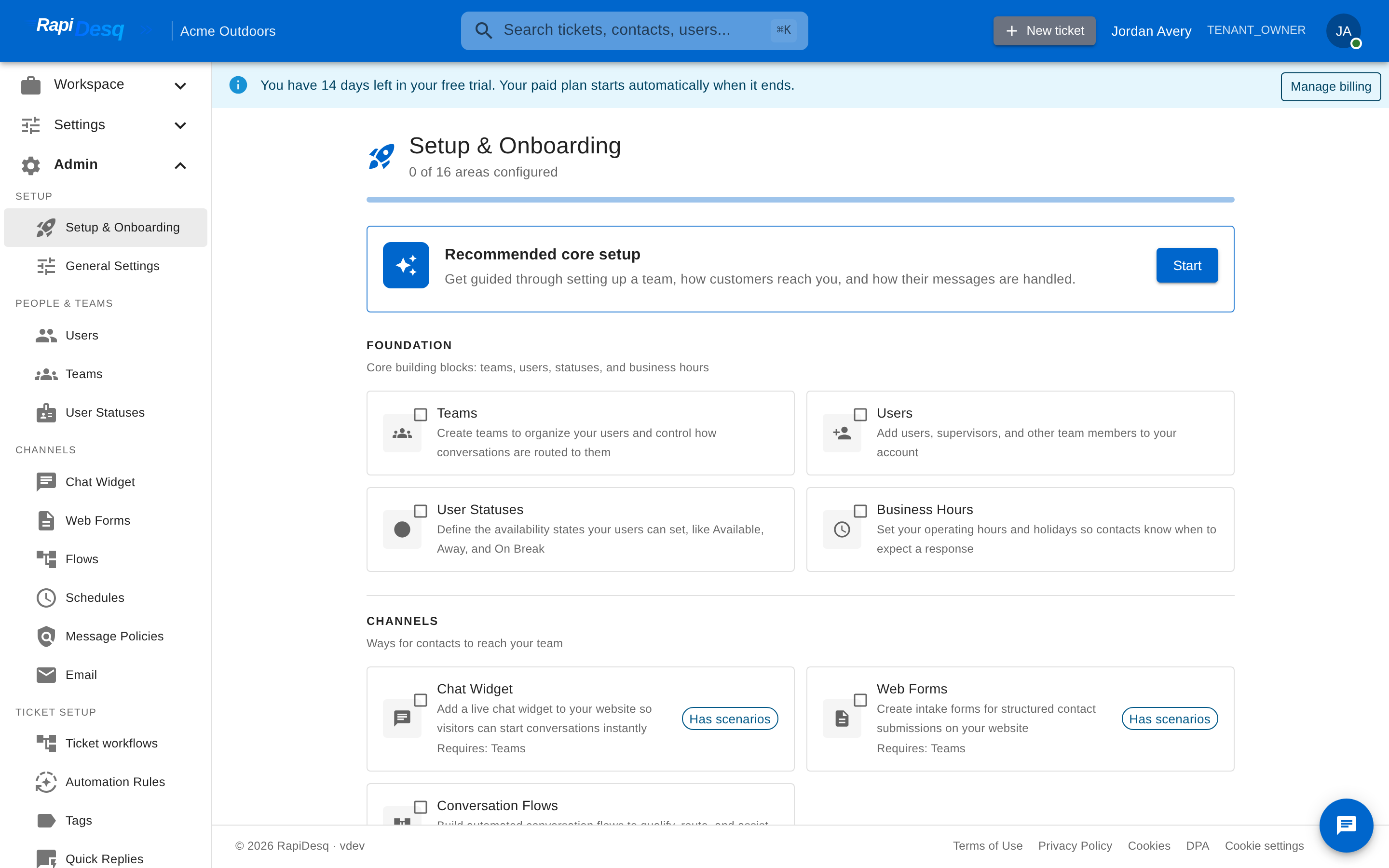Click the rocket icon beside Setup & Onboarding heading
The height and width of the screenshot is (868, 1389).
381,157
